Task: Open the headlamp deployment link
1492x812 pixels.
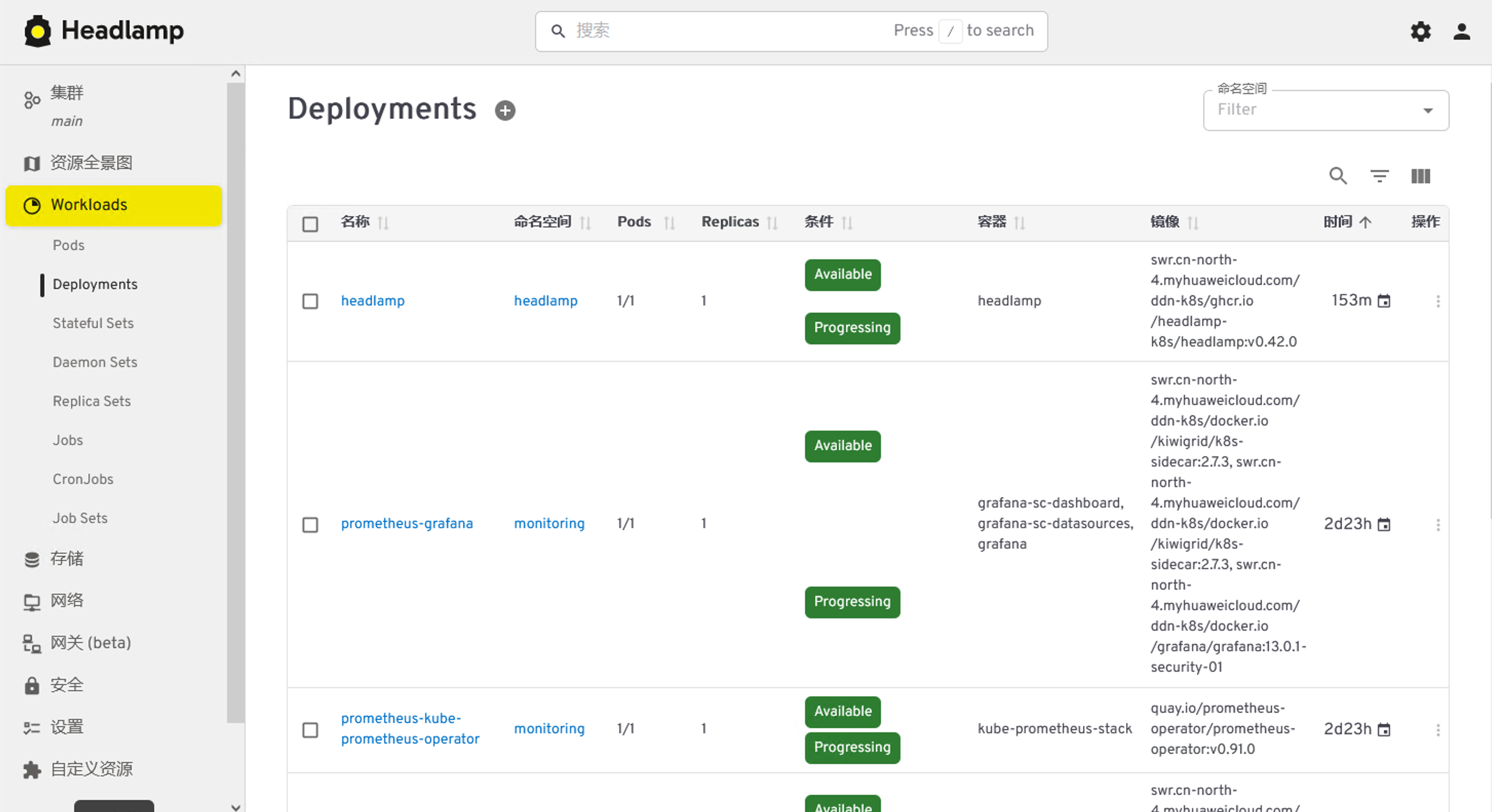Action: coord(372,301)
